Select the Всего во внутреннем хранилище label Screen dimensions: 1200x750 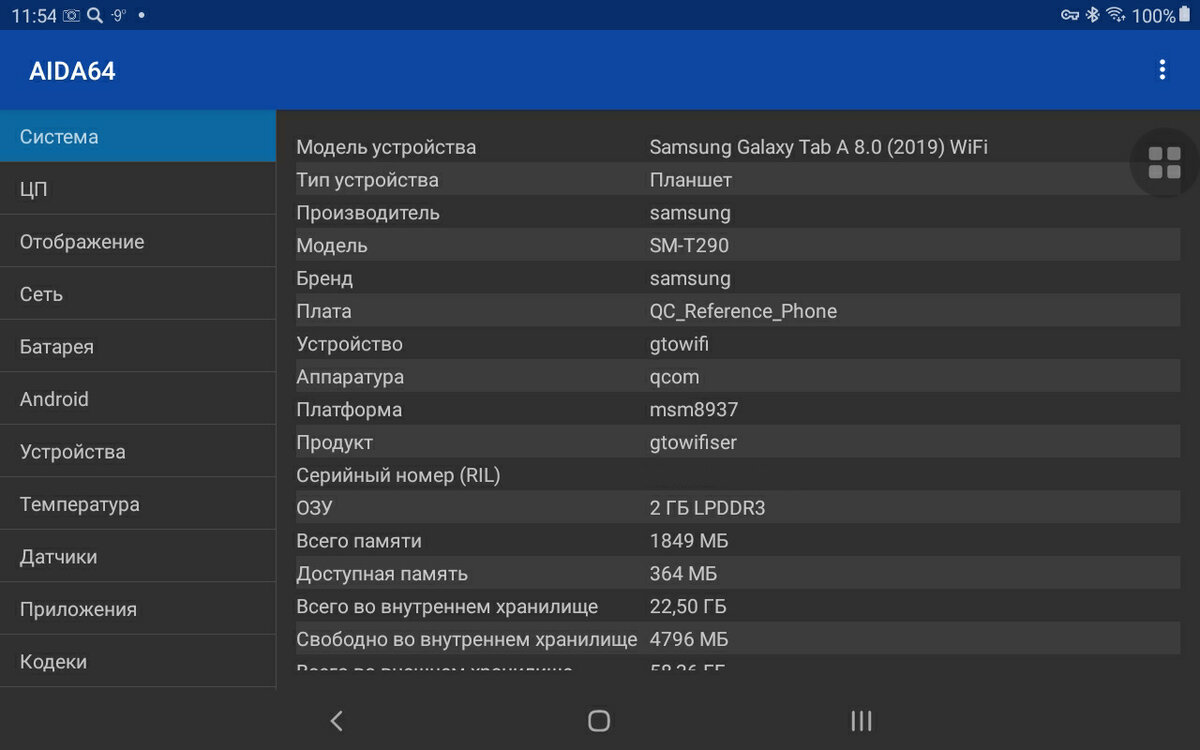pos(447,607)
